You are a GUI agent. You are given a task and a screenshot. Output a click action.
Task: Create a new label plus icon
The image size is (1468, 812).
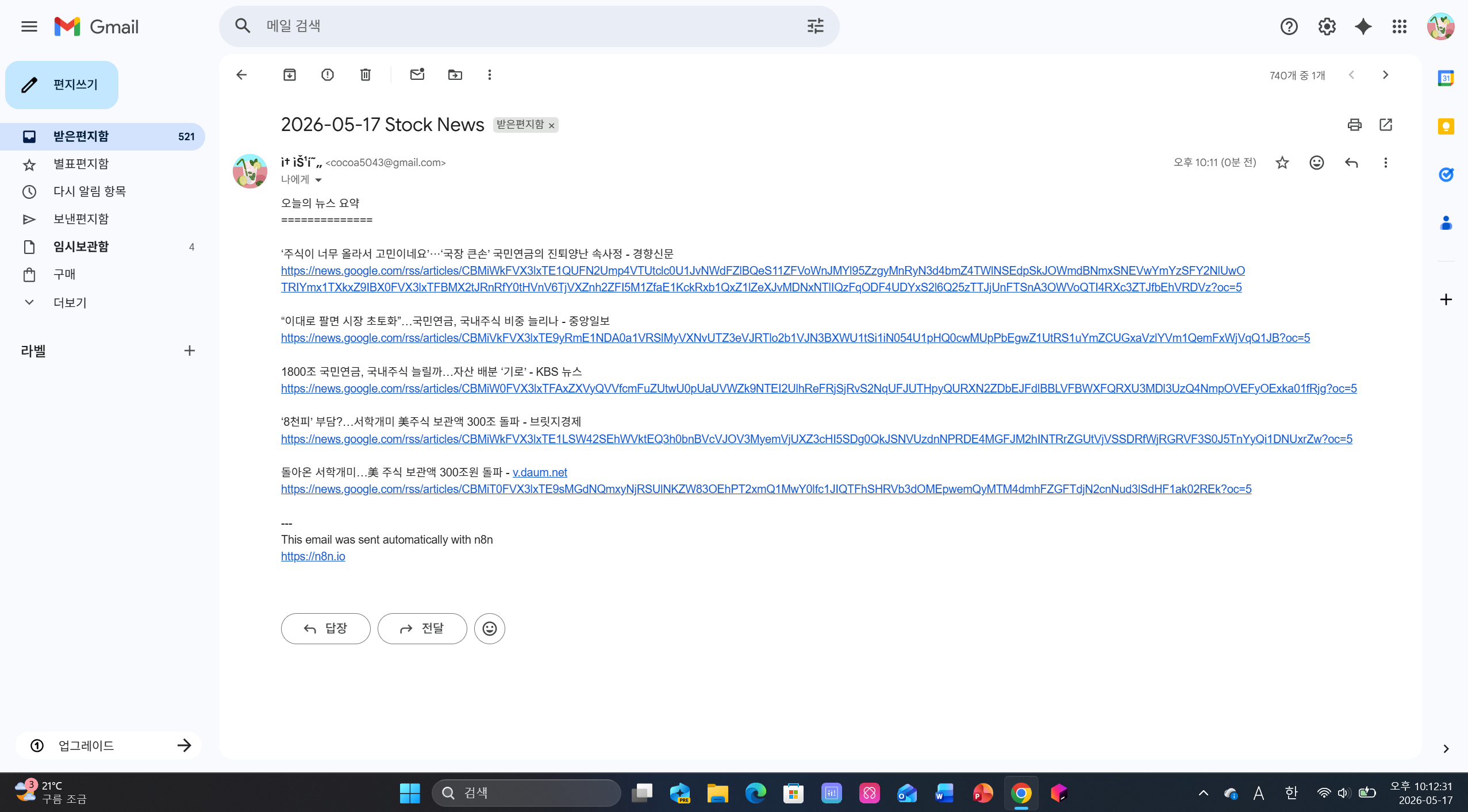[x=190, y=351]
